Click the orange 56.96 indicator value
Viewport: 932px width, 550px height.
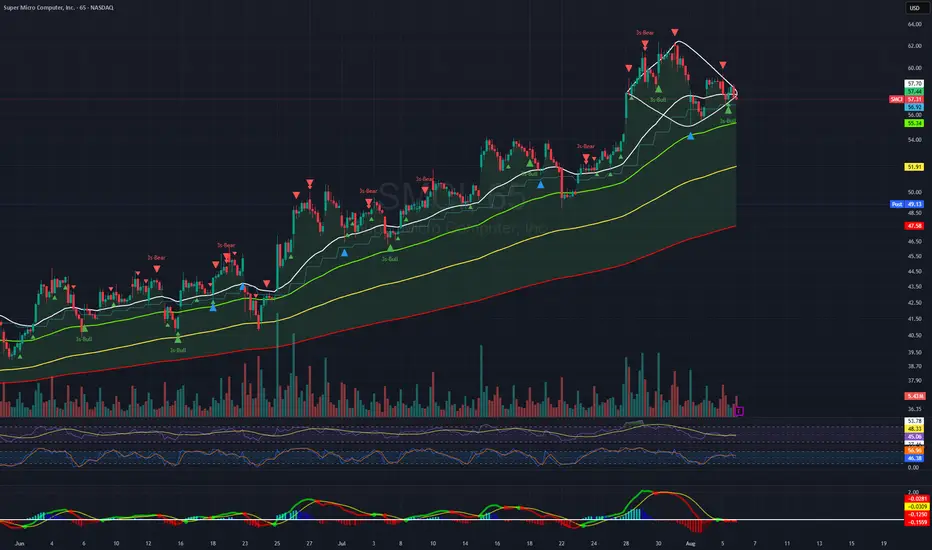[914, 451]
